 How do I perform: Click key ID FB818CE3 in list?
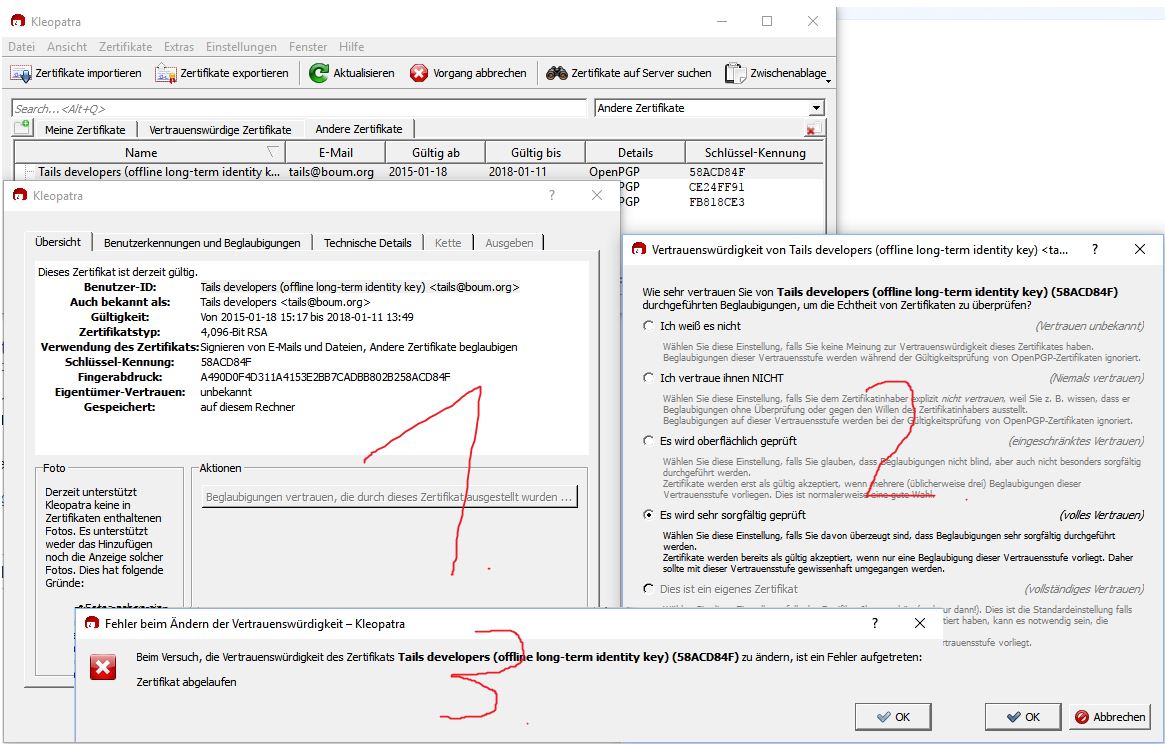pyautogui.click(x=716, y=202)
